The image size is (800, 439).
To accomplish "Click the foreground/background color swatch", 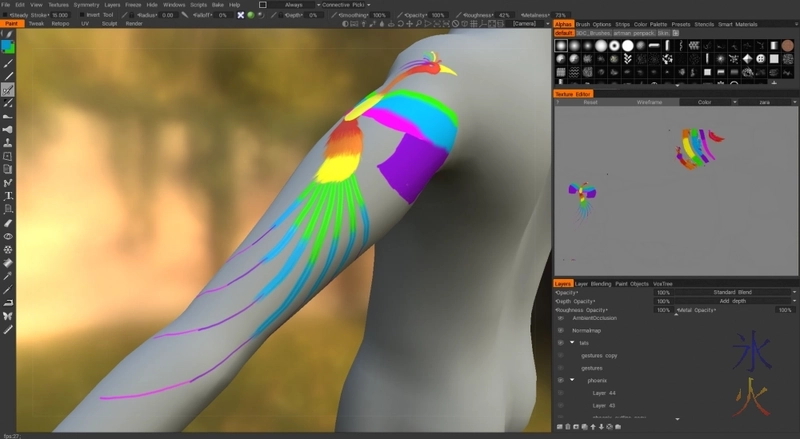I will (x=8, y=47).
